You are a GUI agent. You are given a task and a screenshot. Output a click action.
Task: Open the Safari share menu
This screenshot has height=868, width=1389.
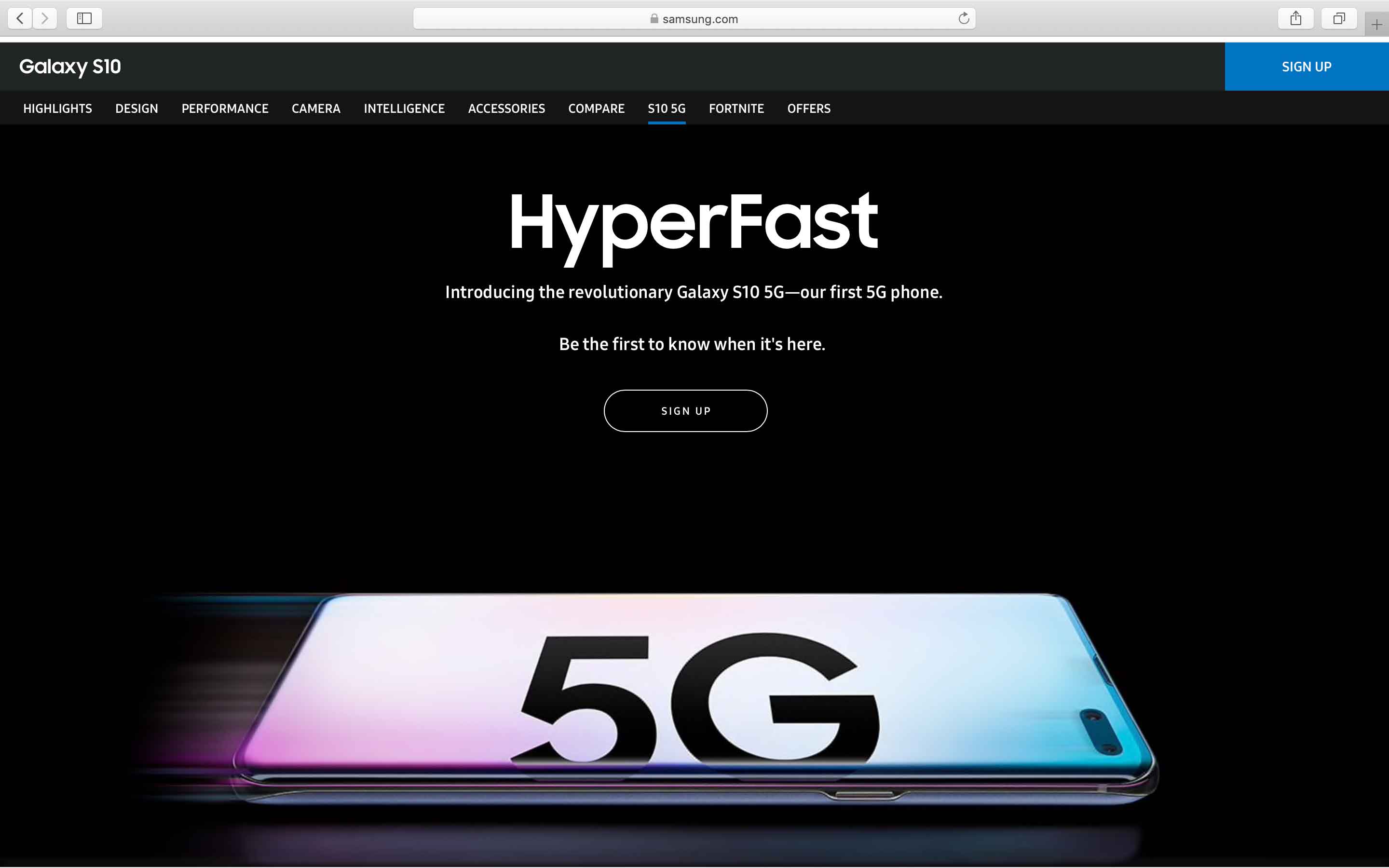click(x=1295, y=18)
